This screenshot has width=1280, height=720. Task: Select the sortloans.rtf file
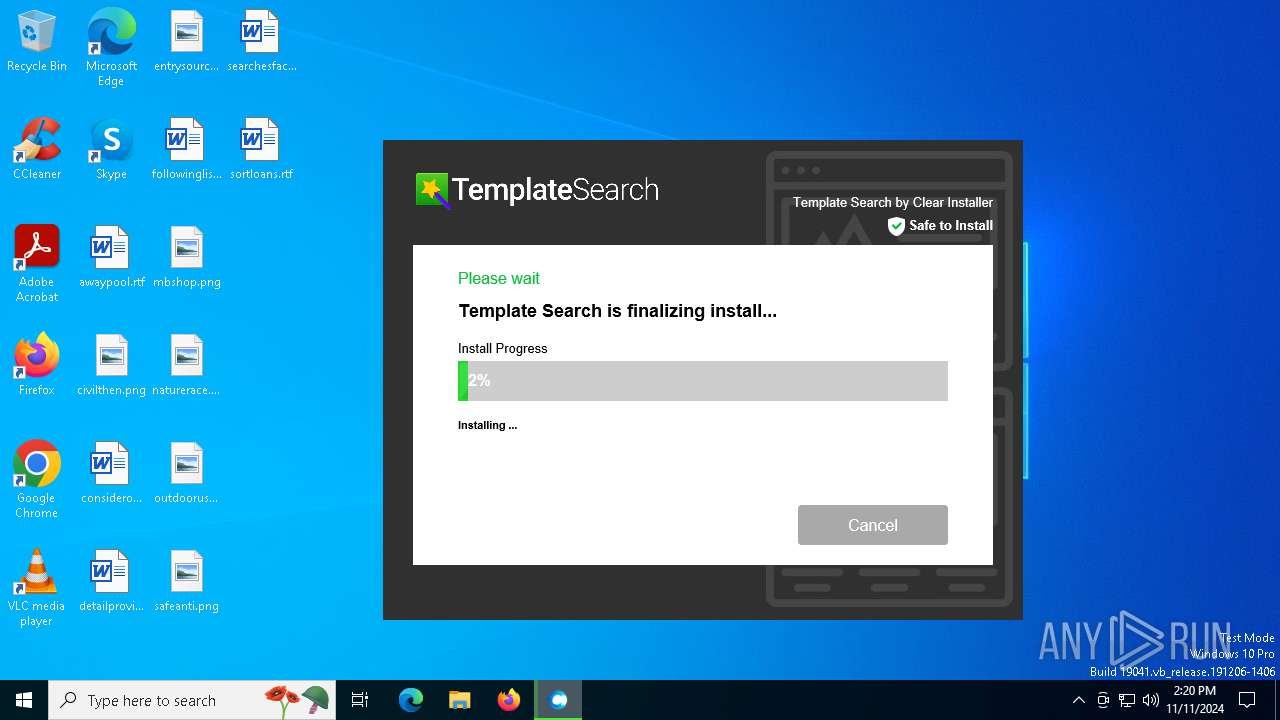261,150
